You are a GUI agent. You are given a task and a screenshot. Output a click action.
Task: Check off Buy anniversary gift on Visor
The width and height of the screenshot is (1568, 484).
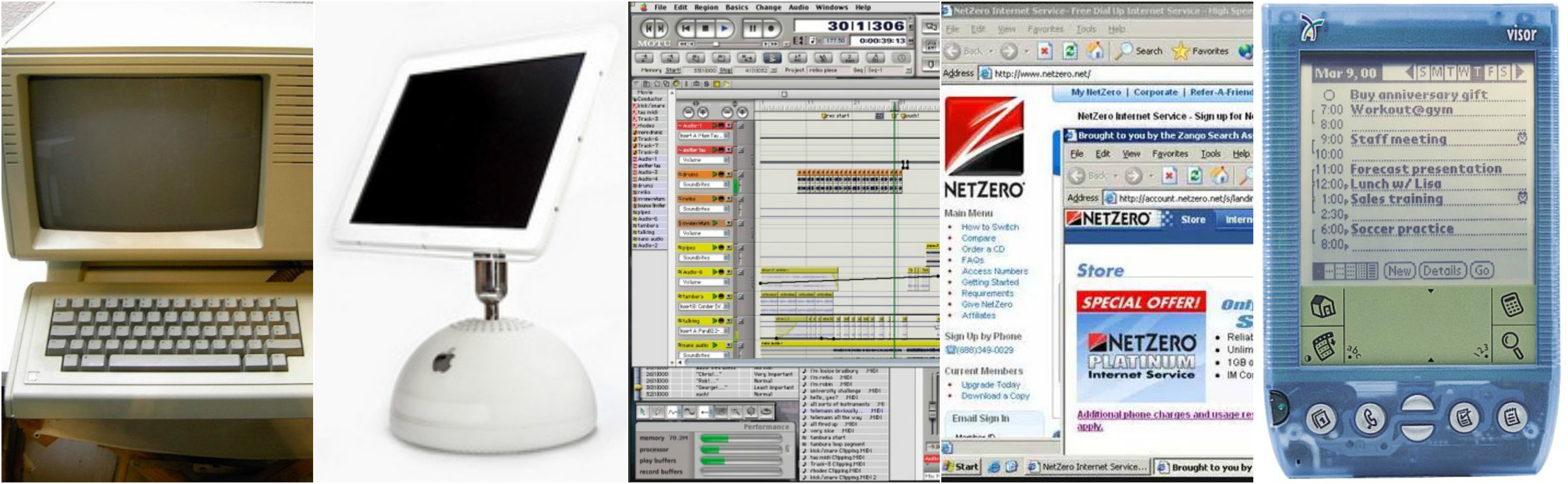[x=1329, y=95]
